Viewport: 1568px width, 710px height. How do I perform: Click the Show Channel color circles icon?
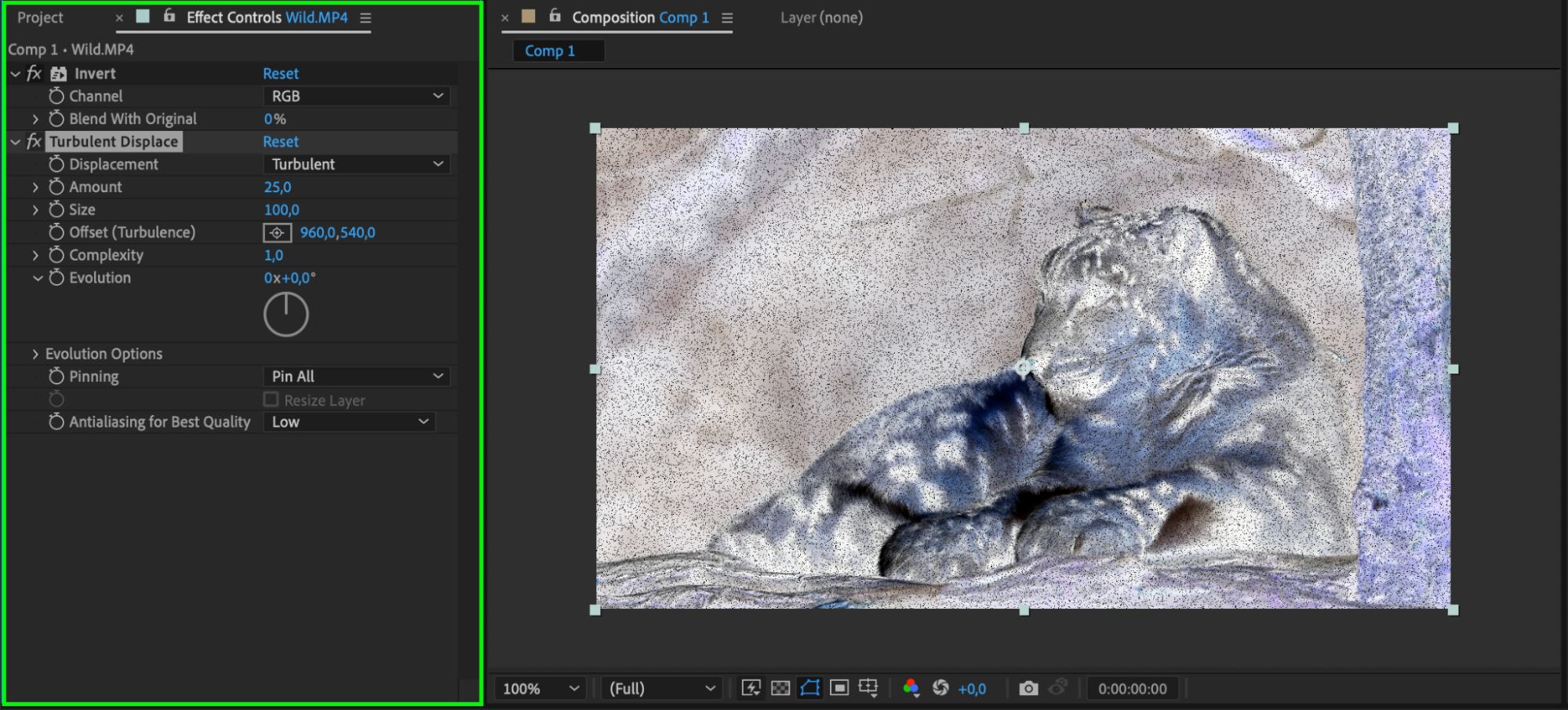coord(911,688)
